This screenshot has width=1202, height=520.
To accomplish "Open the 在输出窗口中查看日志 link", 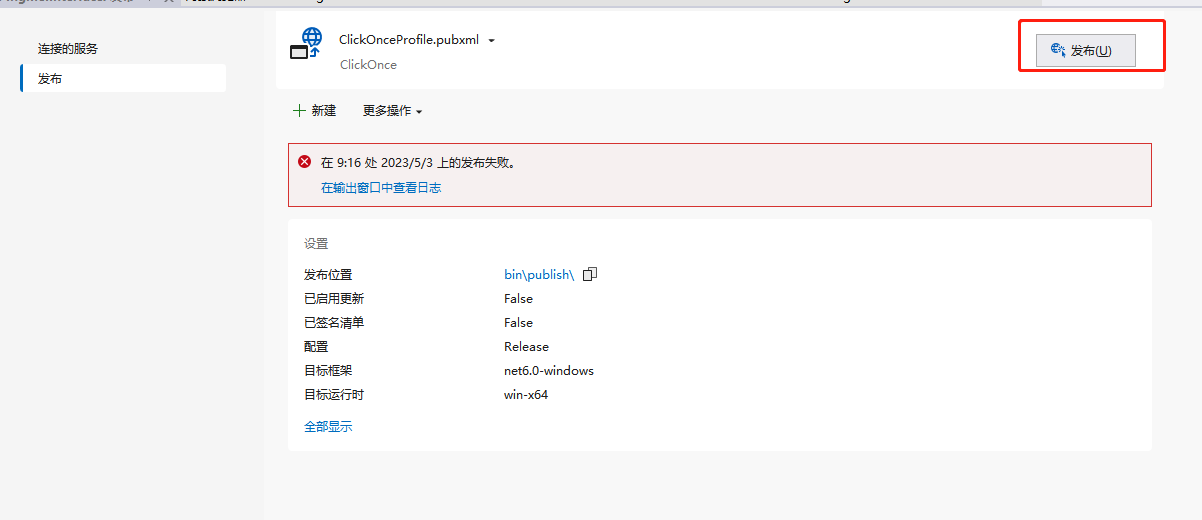I will tap(381, 187).
